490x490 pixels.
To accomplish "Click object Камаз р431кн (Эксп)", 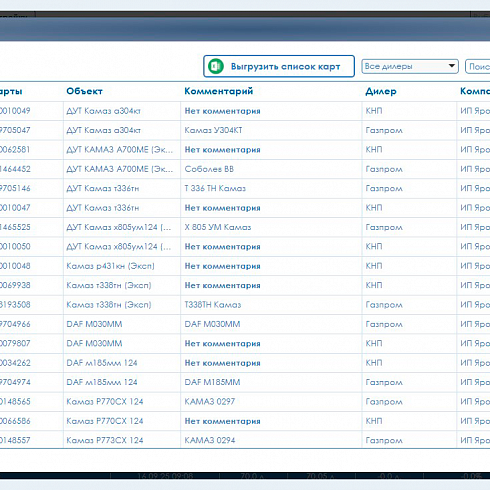I will coord(110,266).
